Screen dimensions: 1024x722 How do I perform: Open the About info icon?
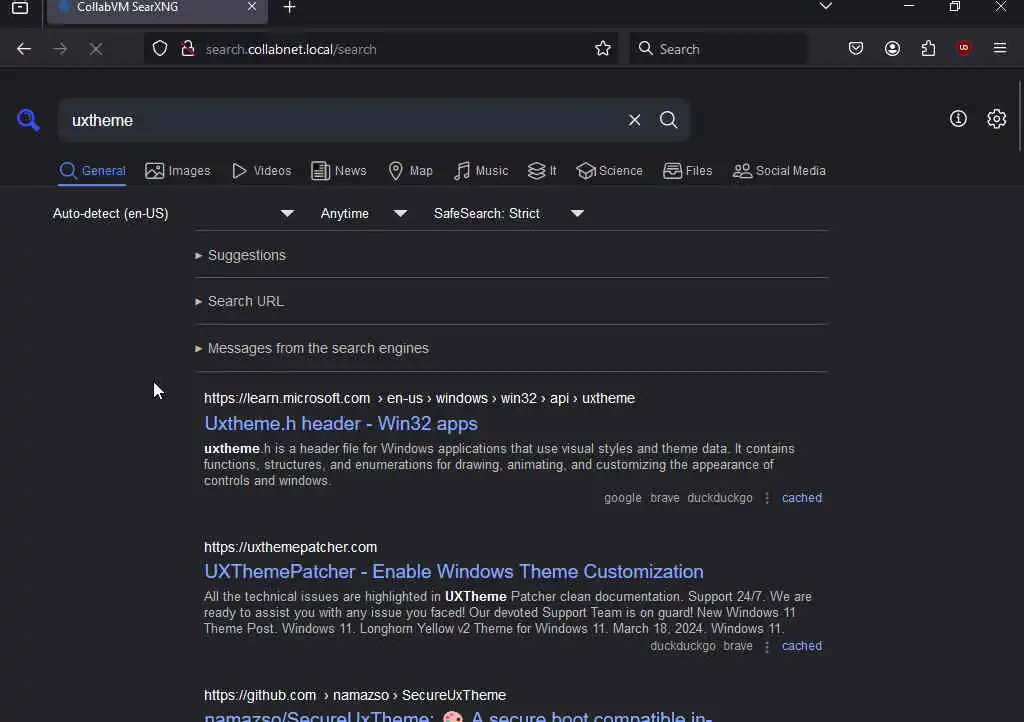tap(958, 119)
